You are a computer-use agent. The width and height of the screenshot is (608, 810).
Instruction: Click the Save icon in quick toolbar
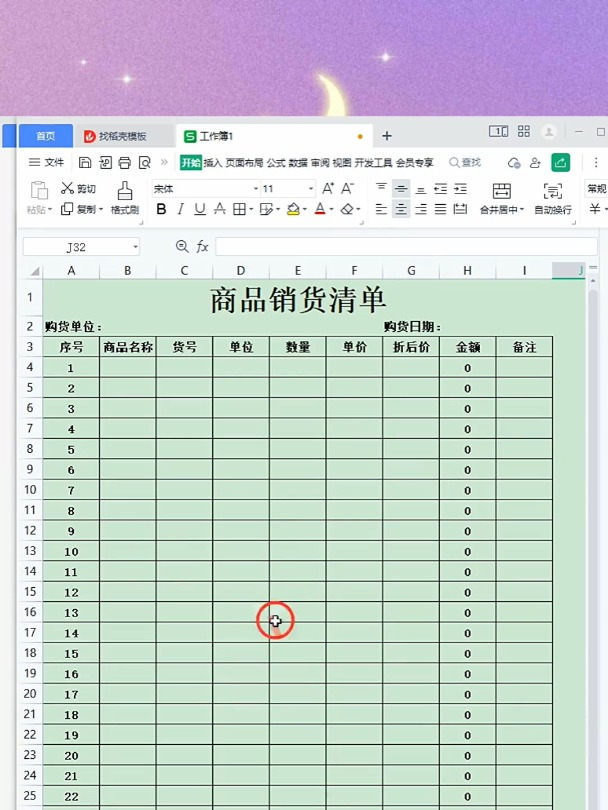pos(85,163)
